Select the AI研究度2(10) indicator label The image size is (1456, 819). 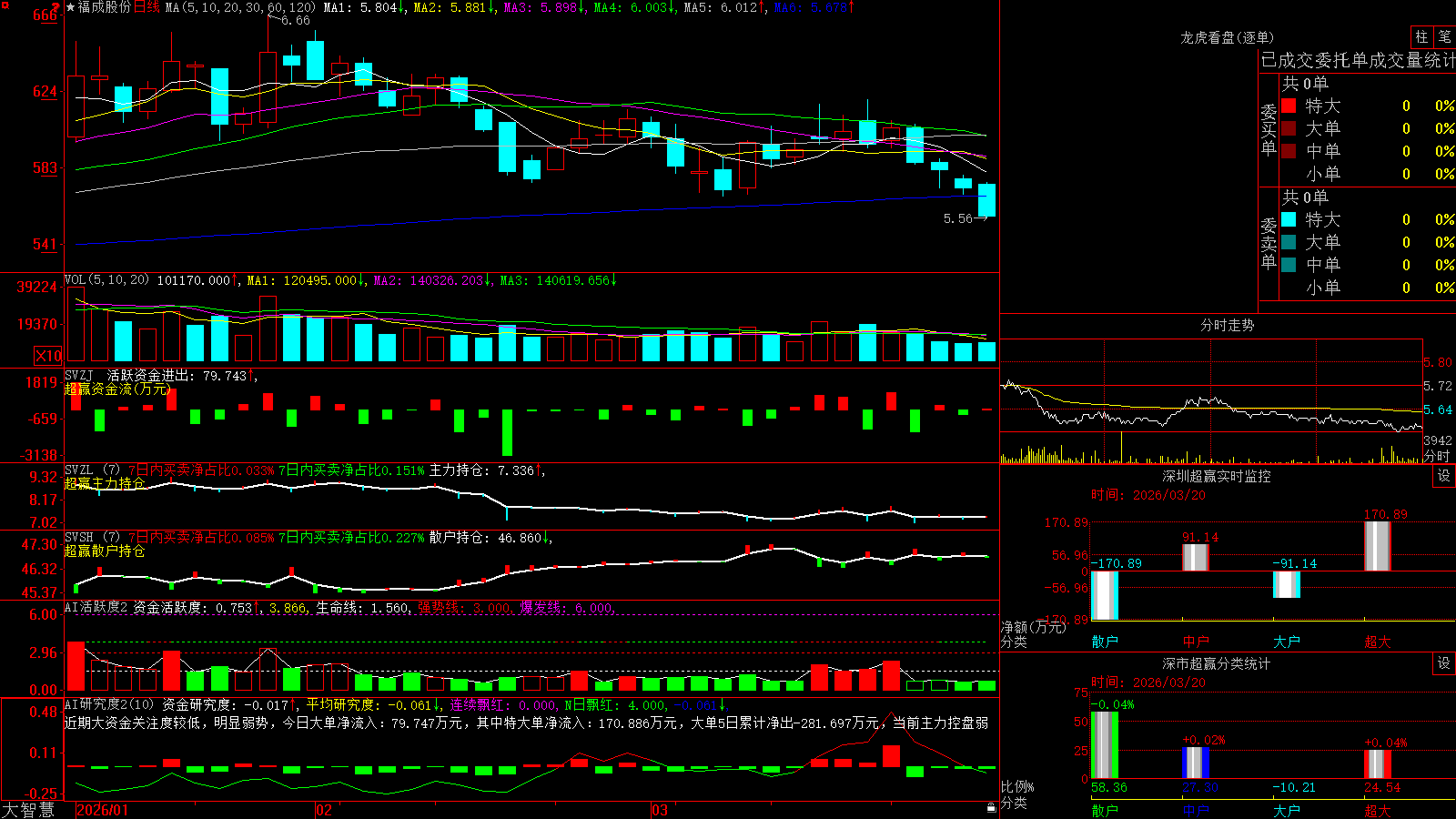coord(109,704)
